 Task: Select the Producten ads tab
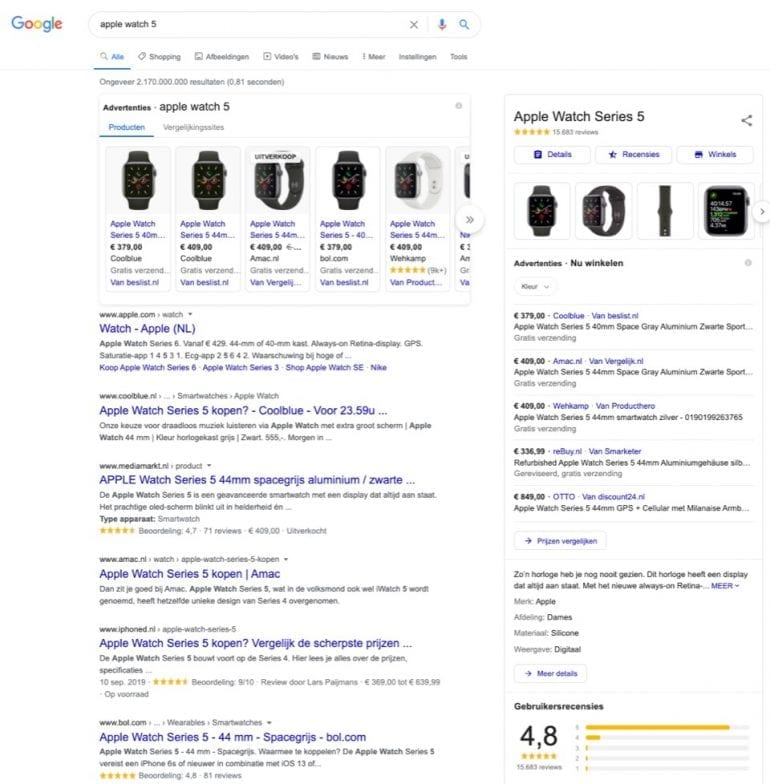tap(126, 127)
